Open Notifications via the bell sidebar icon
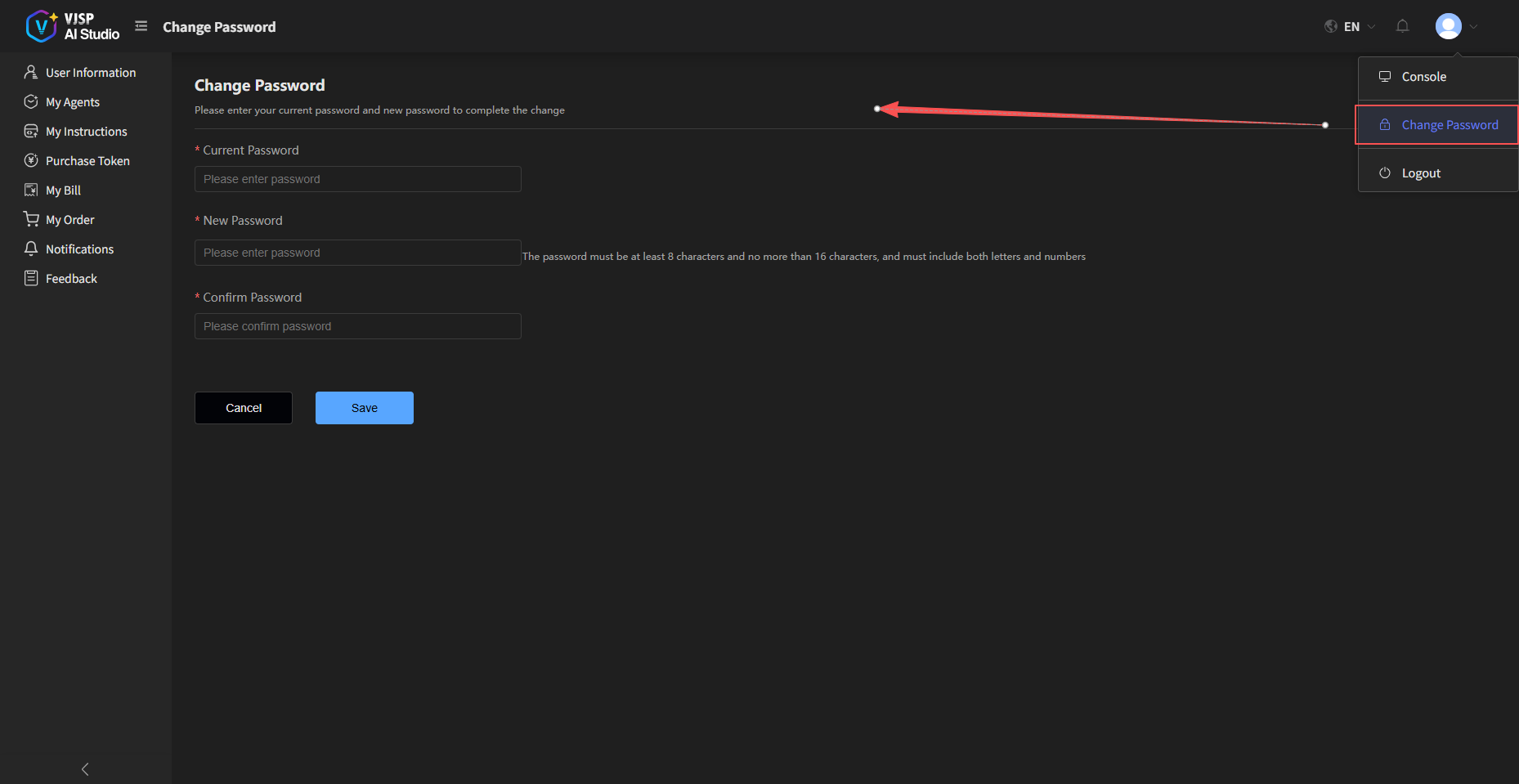1519x784 pixels. (30, 249)
